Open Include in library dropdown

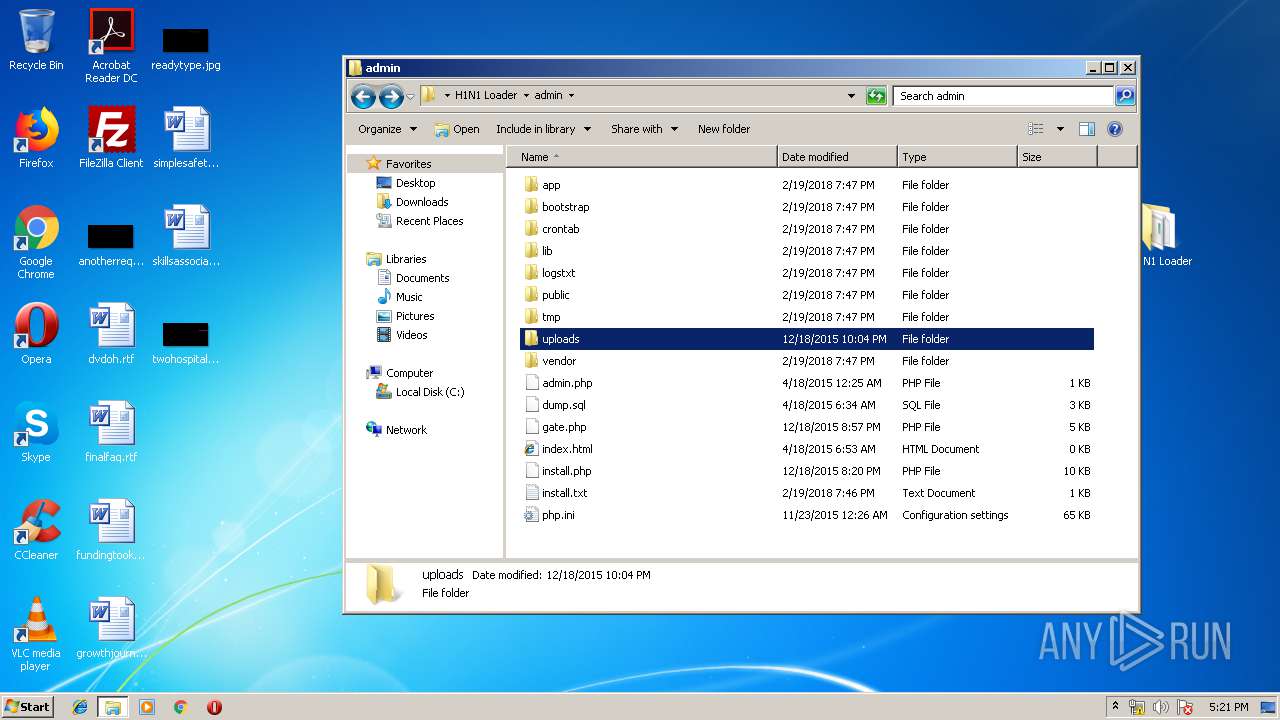[x=543, y=129]
